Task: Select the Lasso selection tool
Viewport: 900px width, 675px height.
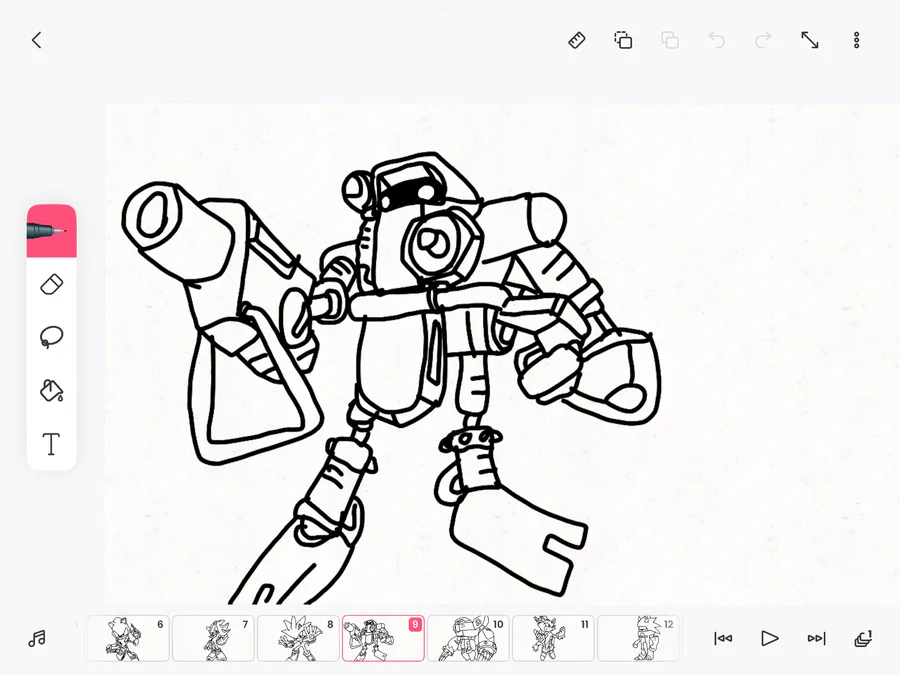Action: coord(52,337)
